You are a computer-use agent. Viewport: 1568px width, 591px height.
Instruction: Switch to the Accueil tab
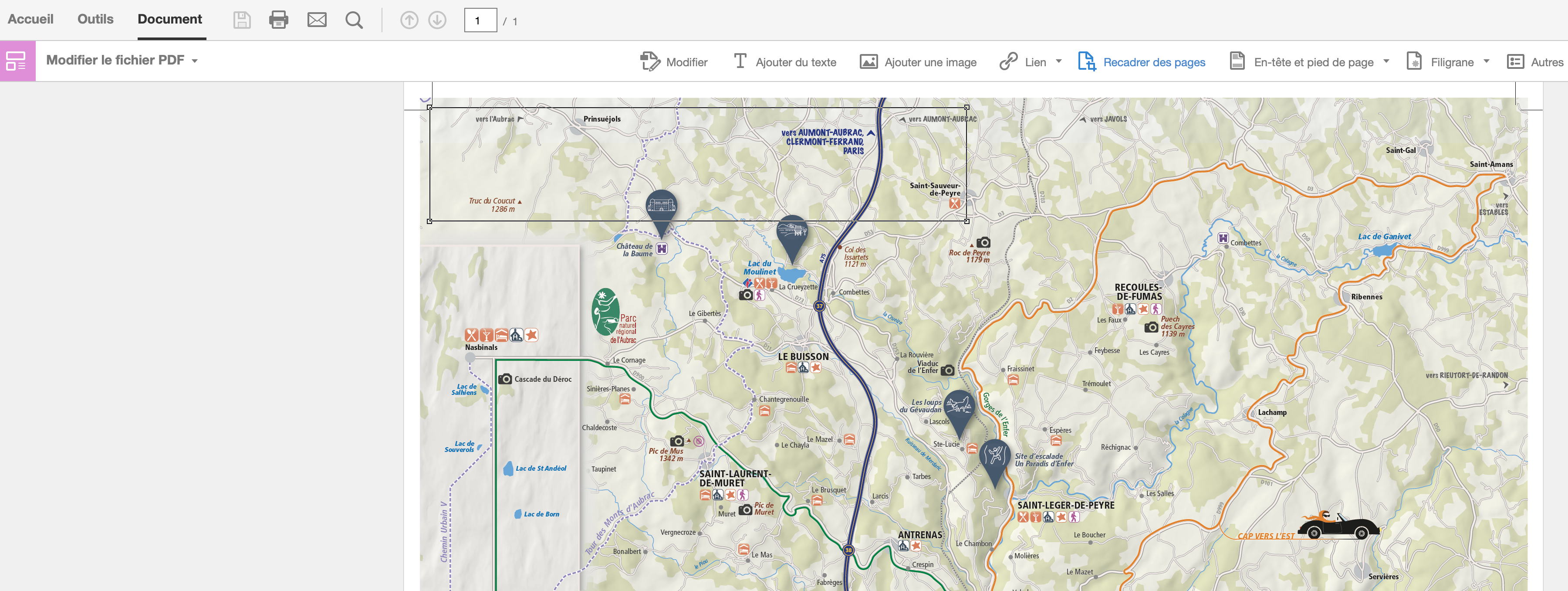[x=30, y=19]
